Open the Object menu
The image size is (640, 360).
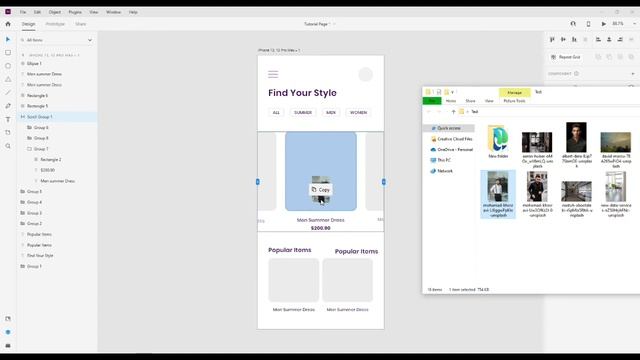pyautogui.click(x=55, y=12)
